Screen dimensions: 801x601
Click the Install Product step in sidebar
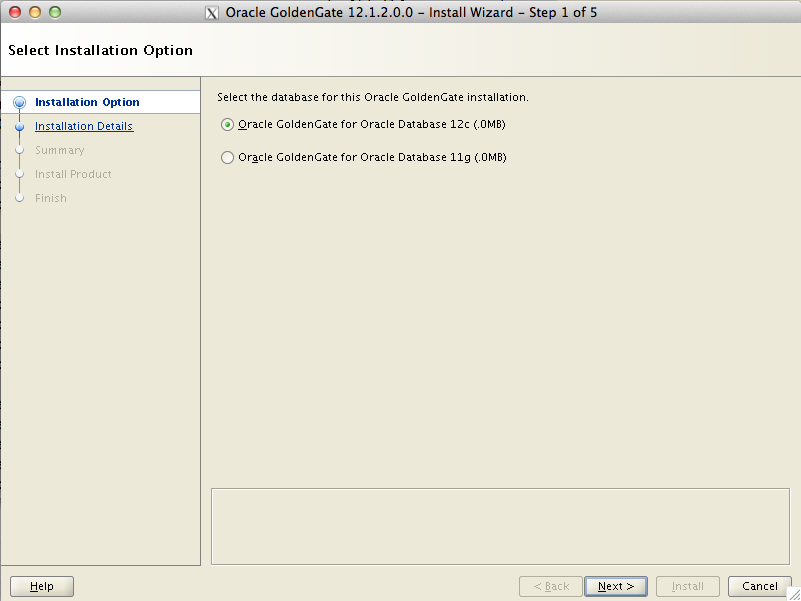coord(73,174)
